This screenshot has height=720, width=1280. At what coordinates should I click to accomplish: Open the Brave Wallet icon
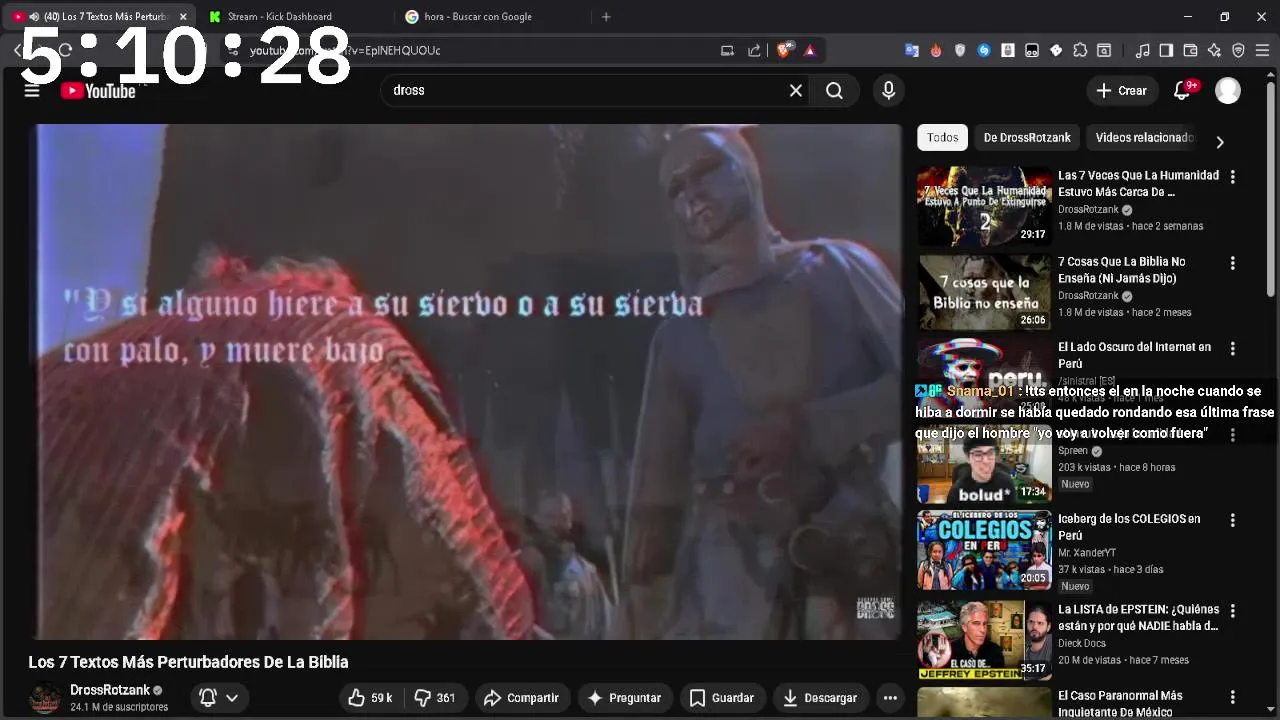click(1190, 50)
